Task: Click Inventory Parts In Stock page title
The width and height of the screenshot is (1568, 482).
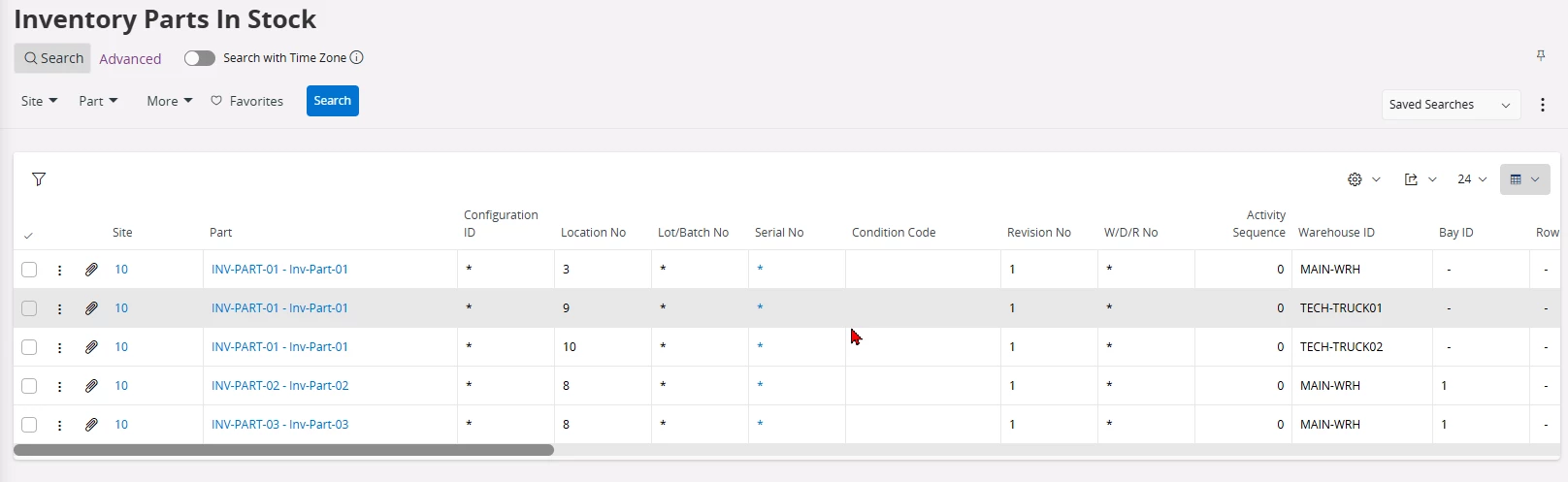Action: (165, 19)
